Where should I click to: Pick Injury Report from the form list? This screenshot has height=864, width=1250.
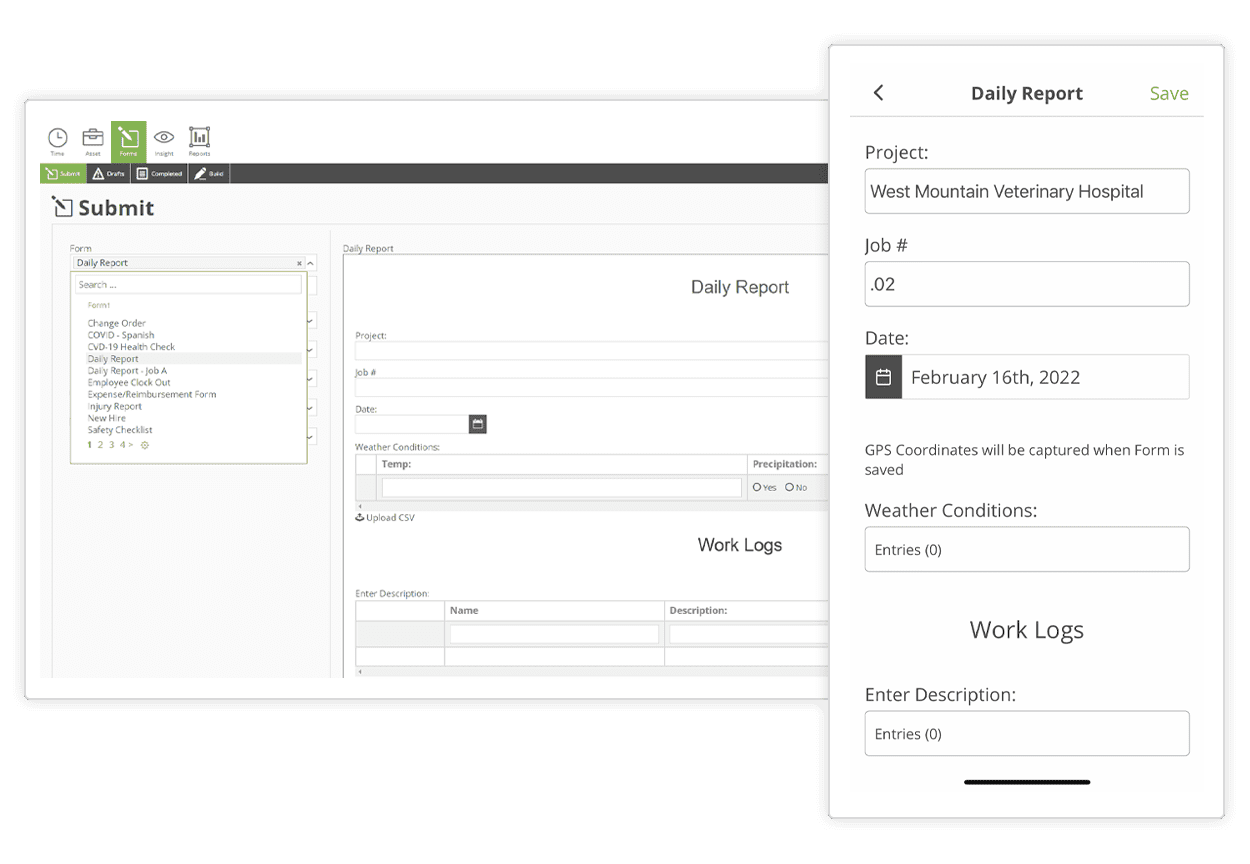(x=115, y=406)
